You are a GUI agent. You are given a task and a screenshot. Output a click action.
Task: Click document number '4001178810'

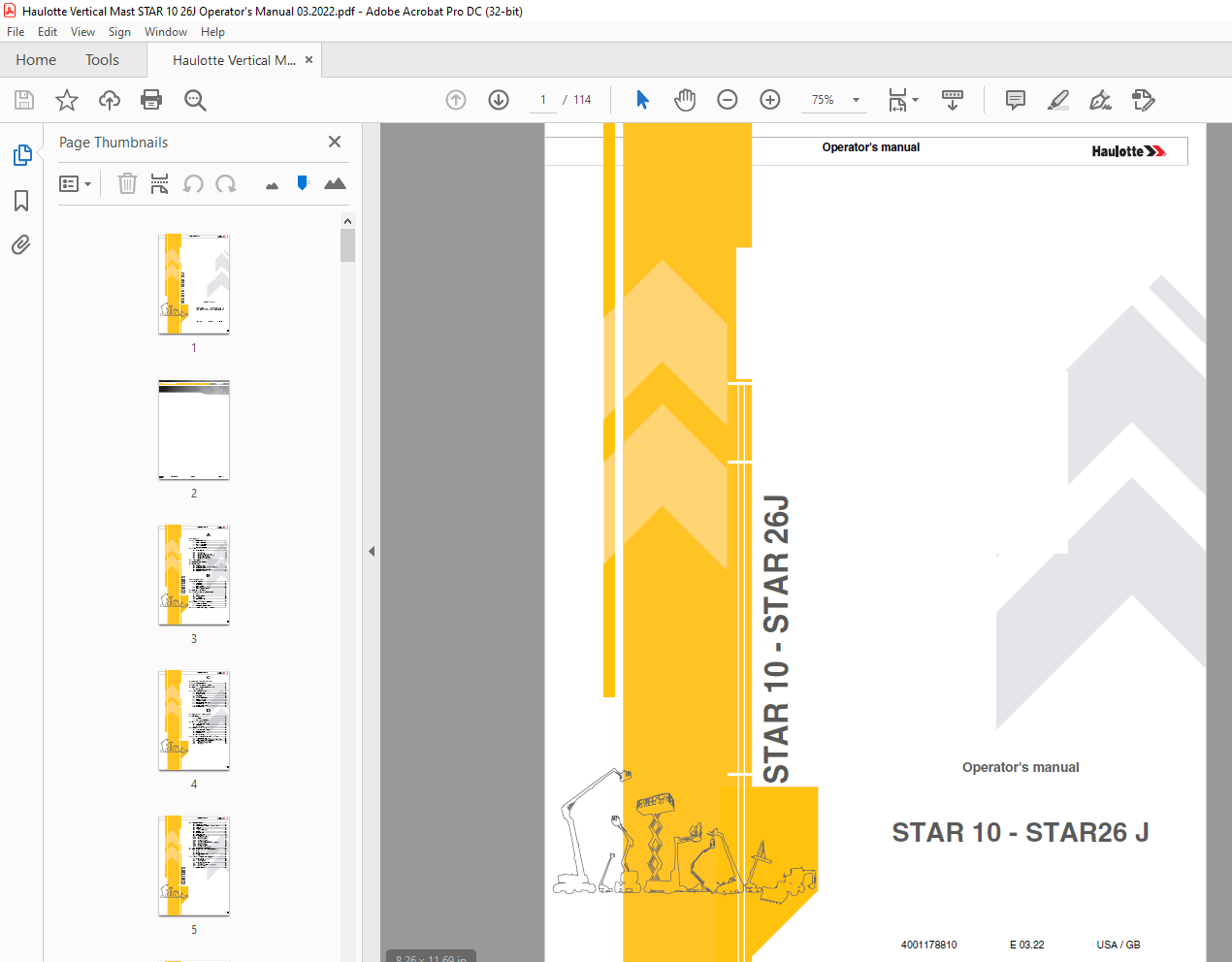click(x=928, y=945)
